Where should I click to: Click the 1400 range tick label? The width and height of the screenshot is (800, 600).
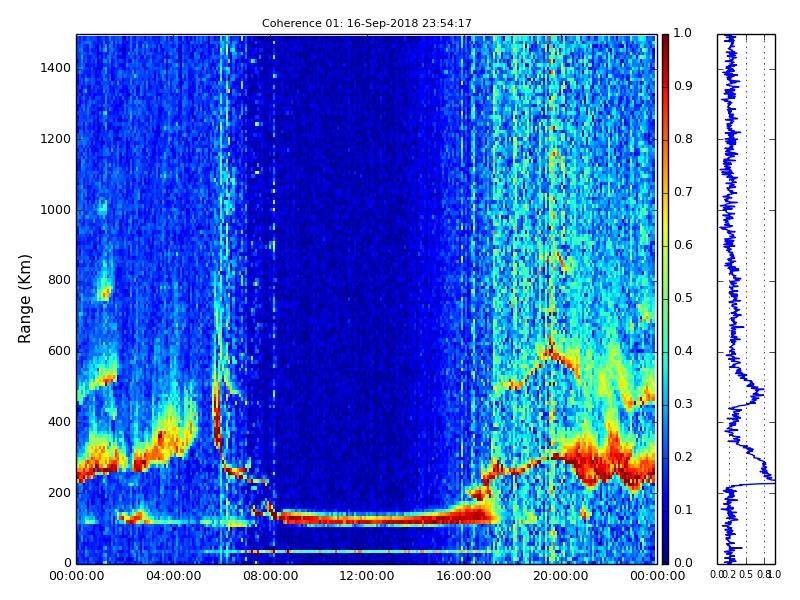[x=56, y=68]
